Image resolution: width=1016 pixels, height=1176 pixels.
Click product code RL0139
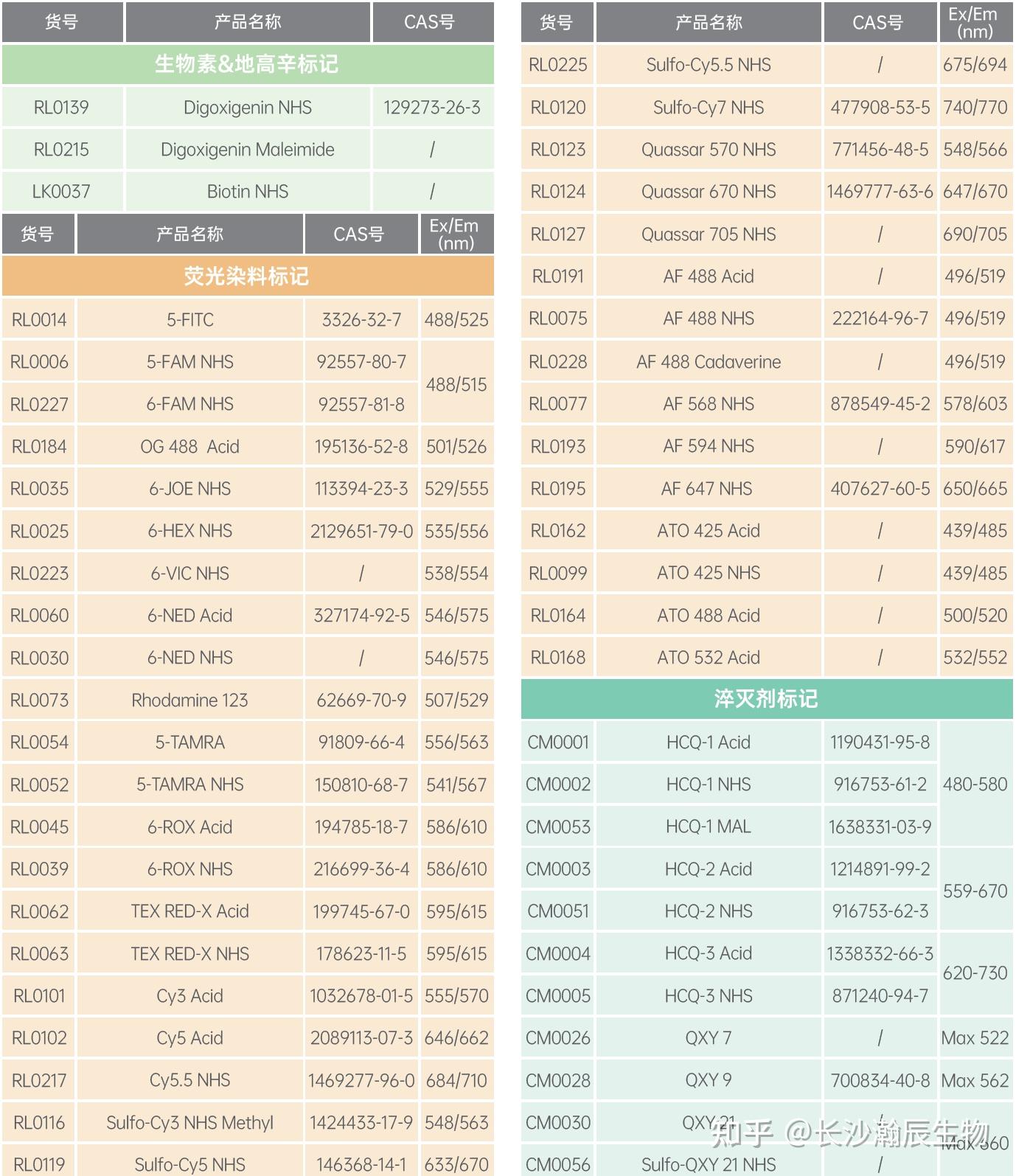[61, 108]
